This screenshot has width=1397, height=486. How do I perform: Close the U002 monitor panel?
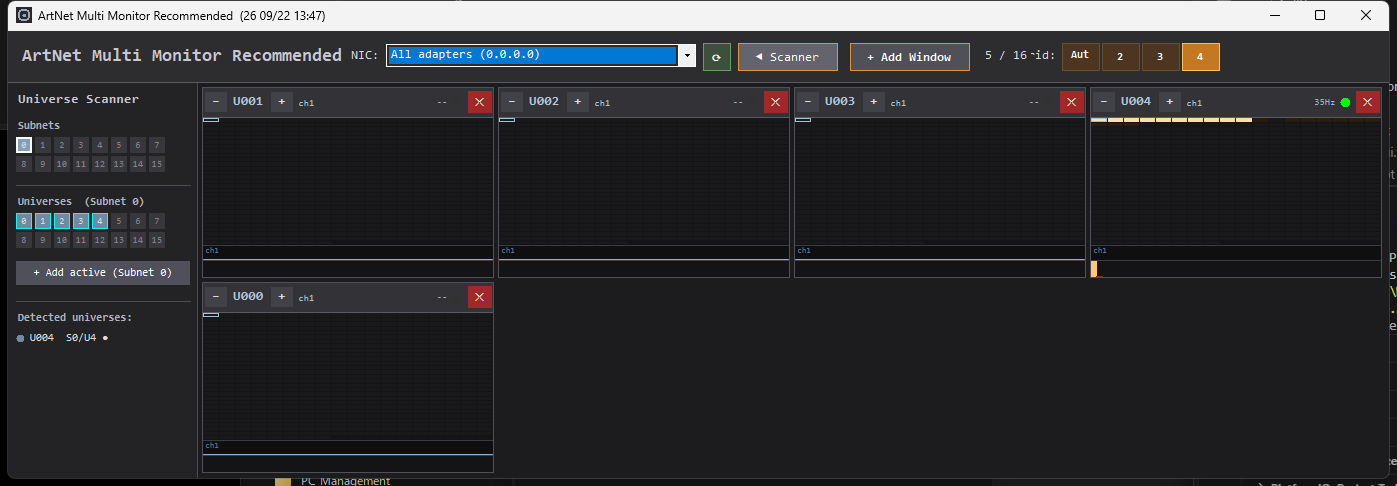[x=775, y=102]
